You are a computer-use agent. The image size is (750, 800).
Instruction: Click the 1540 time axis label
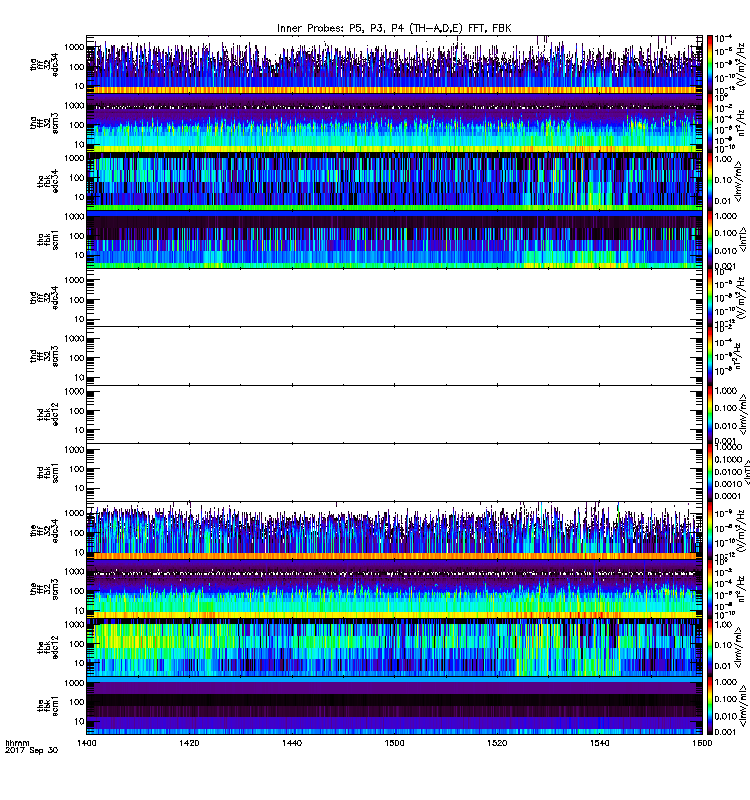tap(599, 743)
